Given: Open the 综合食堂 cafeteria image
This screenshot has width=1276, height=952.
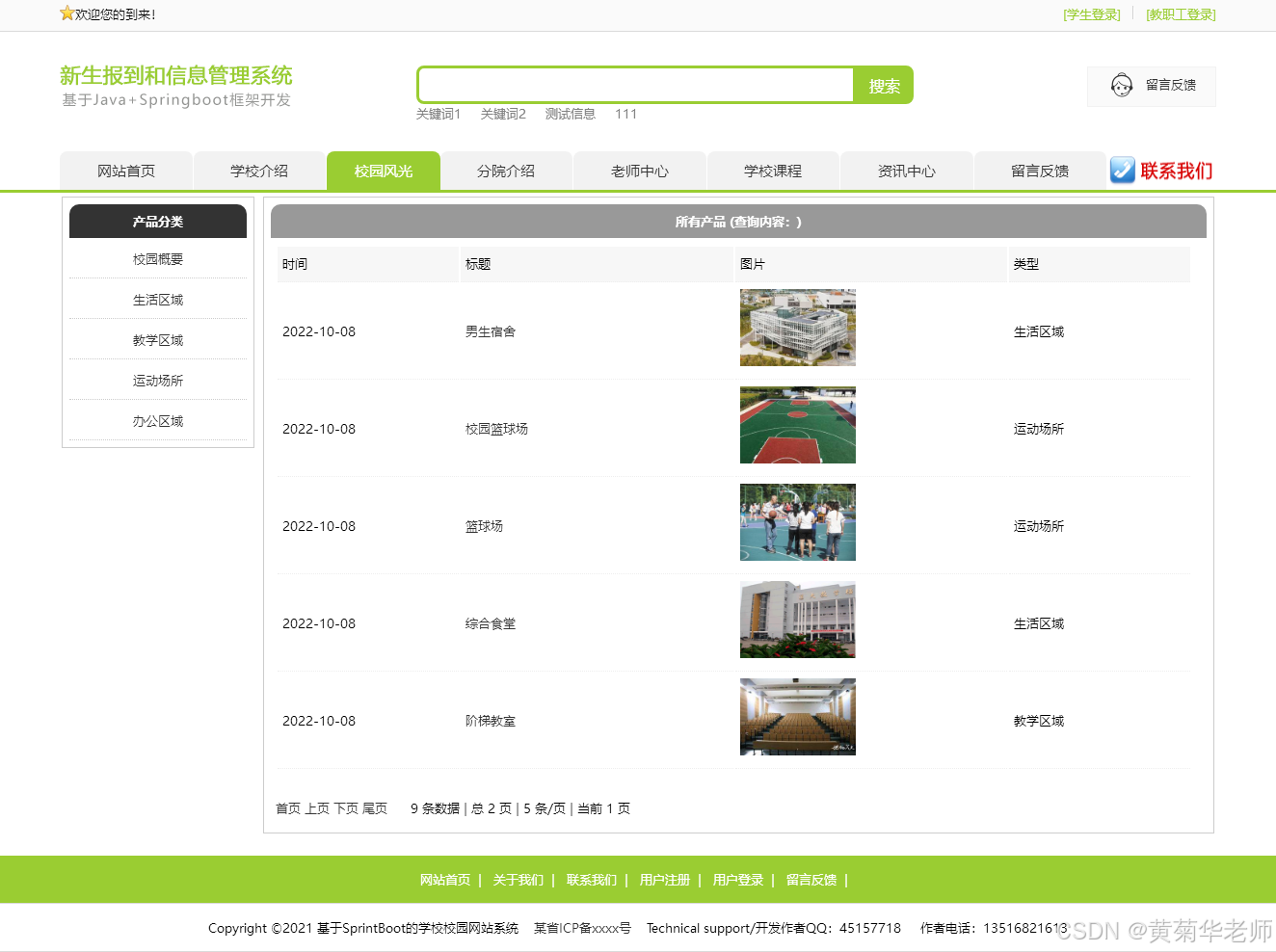Looking at the screenshot, I should click(x=797, y=619).
